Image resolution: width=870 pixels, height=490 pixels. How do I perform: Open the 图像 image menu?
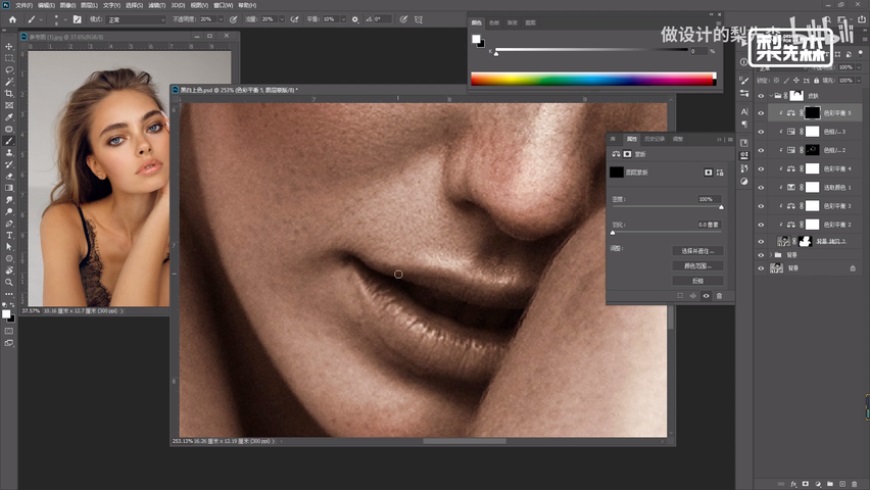tap(65, 5)
